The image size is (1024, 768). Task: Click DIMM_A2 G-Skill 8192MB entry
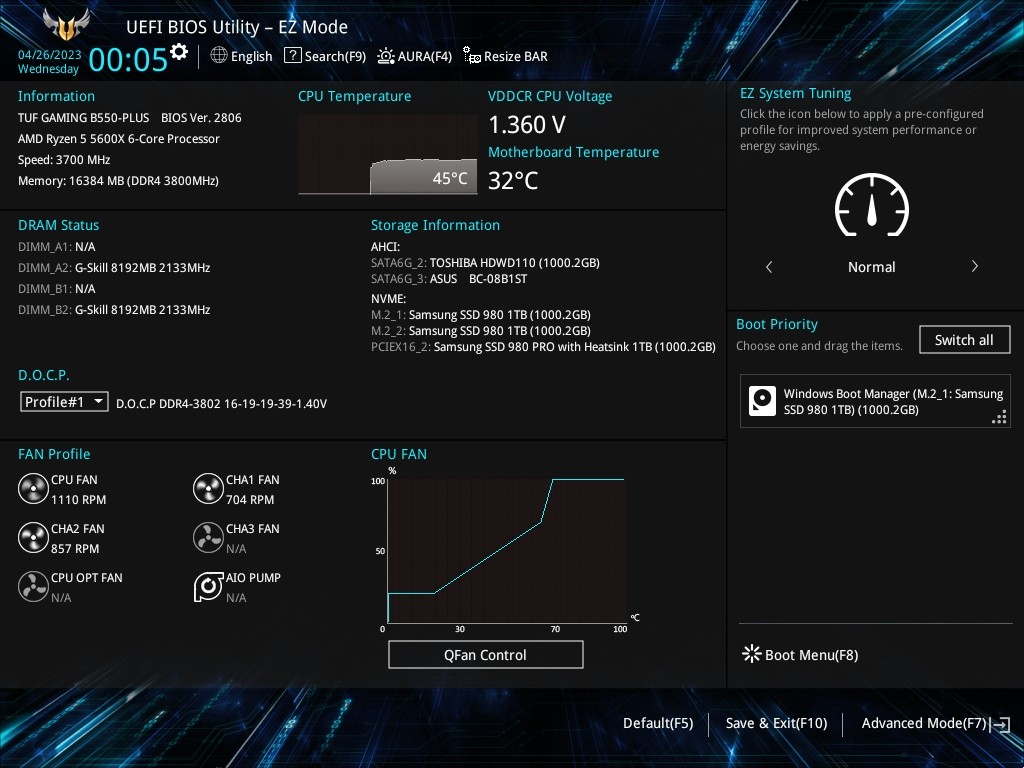click(x=114, y=267)
